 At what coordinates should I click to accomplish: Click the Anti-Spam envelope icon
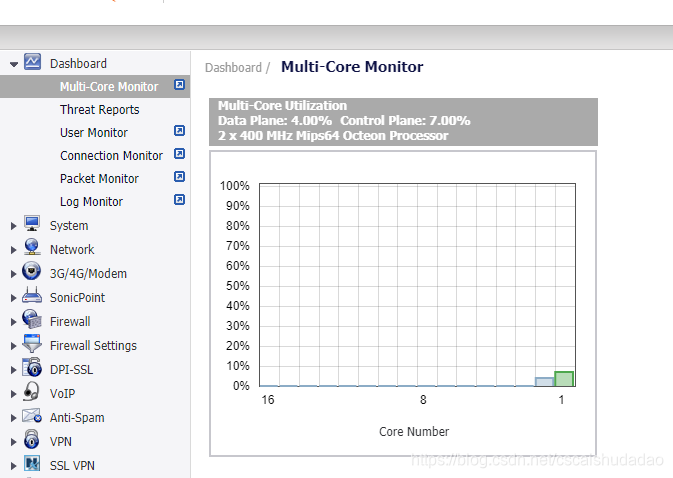point(32,416)
